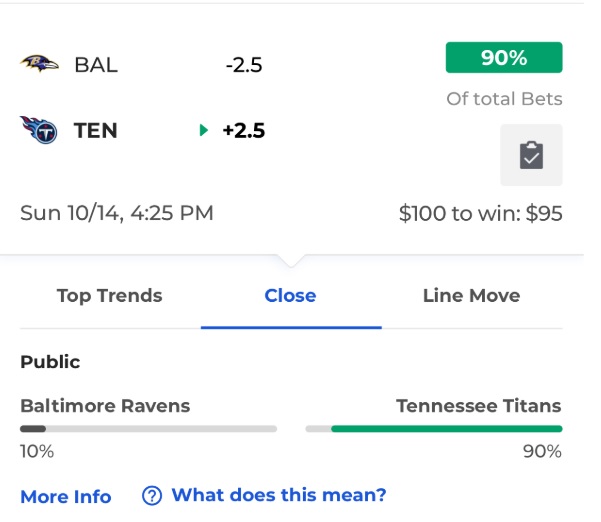Click the Sun 10/14 game time text
601x522 pixels.
[x=117, y=213]
